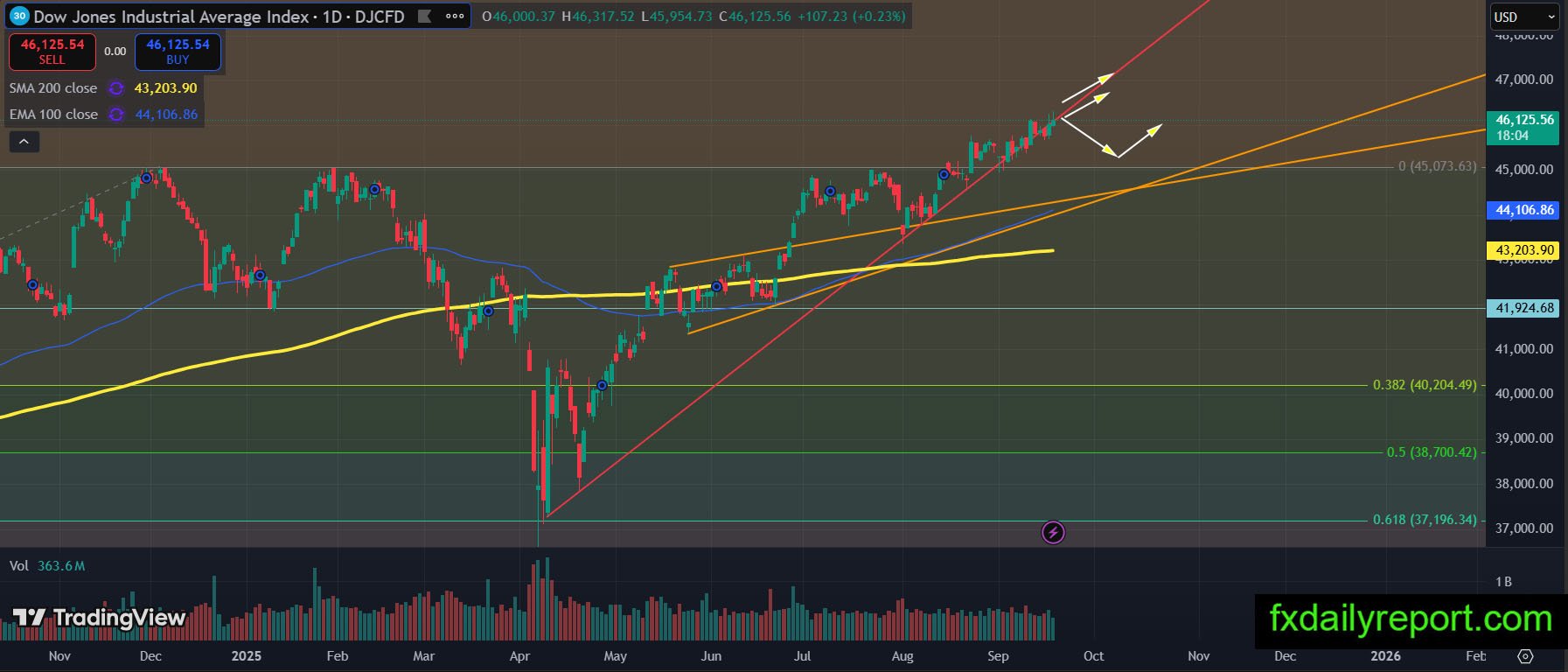Click the Oct label on the time axis

click(x=1093, y=656)
